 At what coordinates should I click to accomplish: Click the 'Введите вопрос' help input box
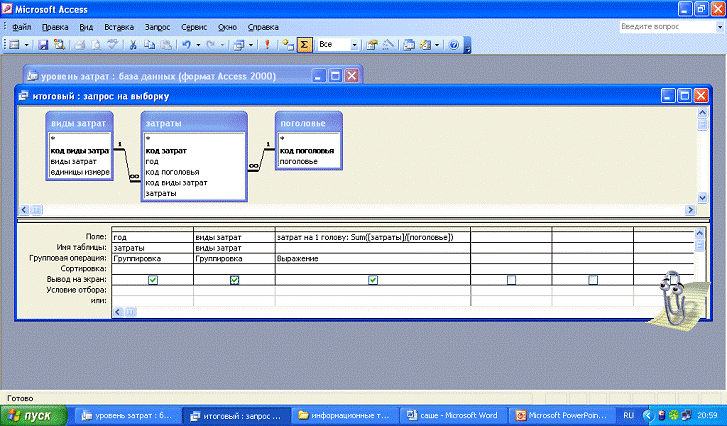(655, 25)
